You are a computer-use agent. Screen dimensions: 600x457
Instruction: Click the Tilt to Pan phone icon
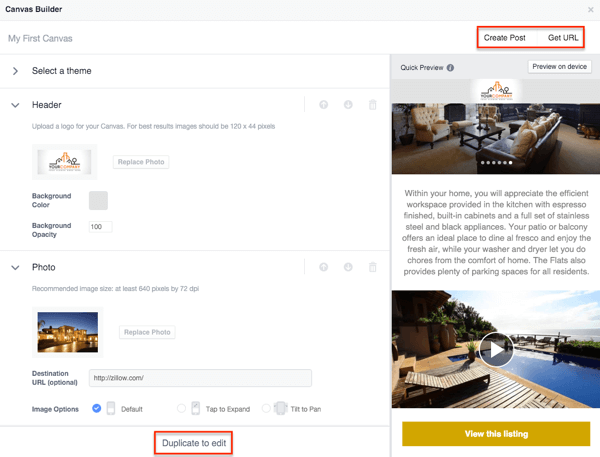[280, 408]
